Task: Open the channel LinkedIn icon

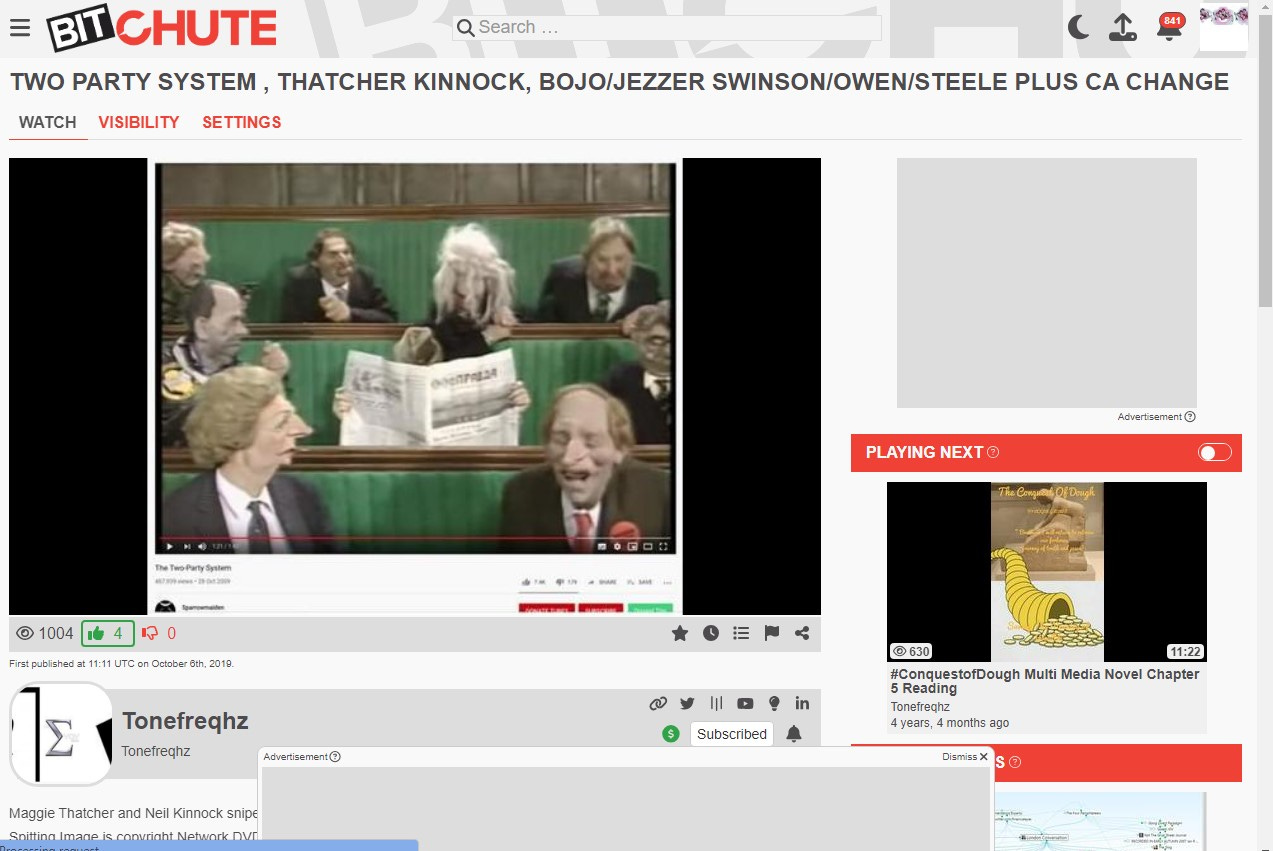Action: (802, 703)
